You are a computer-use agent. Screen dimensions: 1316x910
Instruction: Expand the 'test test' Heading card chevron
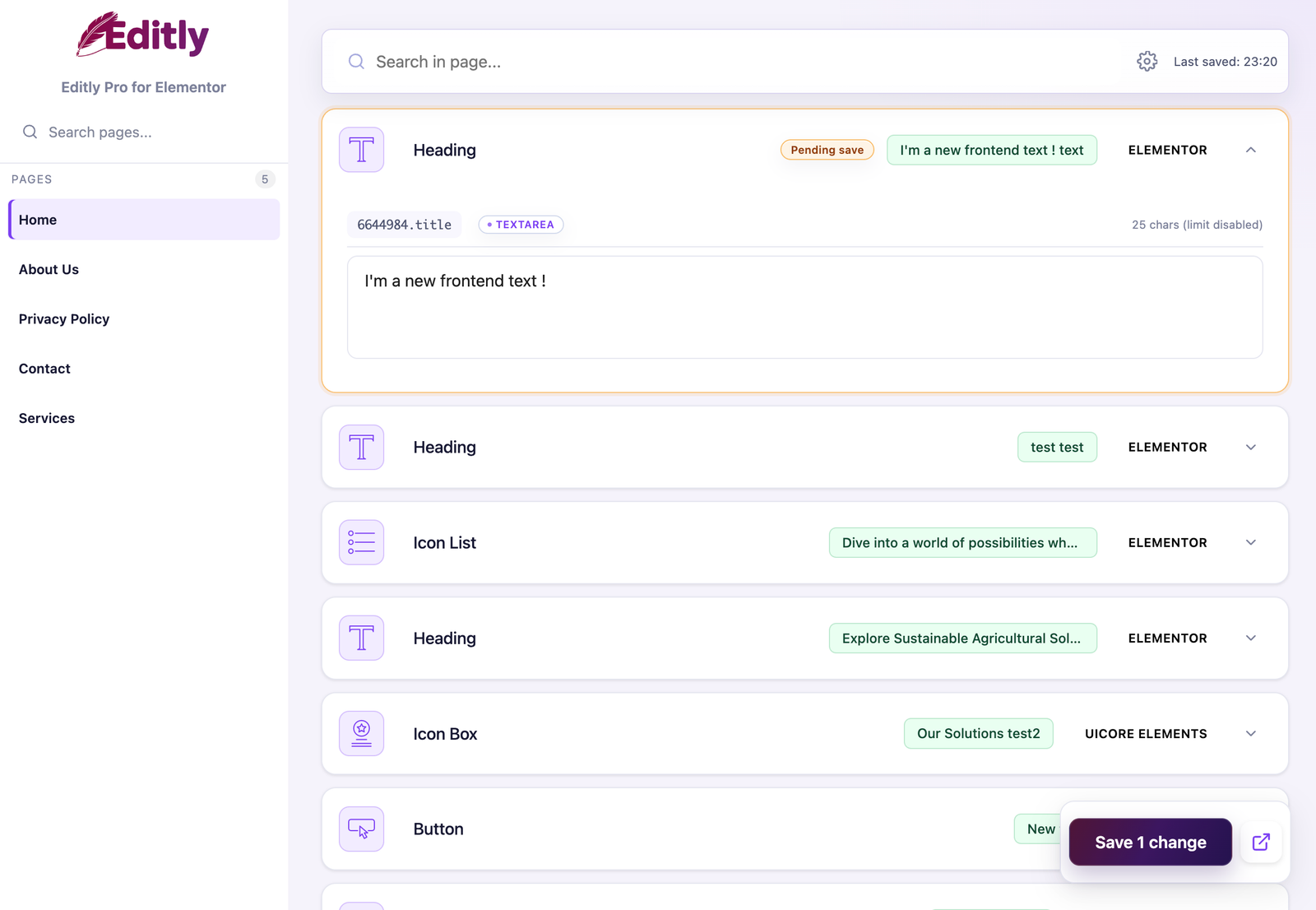1251,447
